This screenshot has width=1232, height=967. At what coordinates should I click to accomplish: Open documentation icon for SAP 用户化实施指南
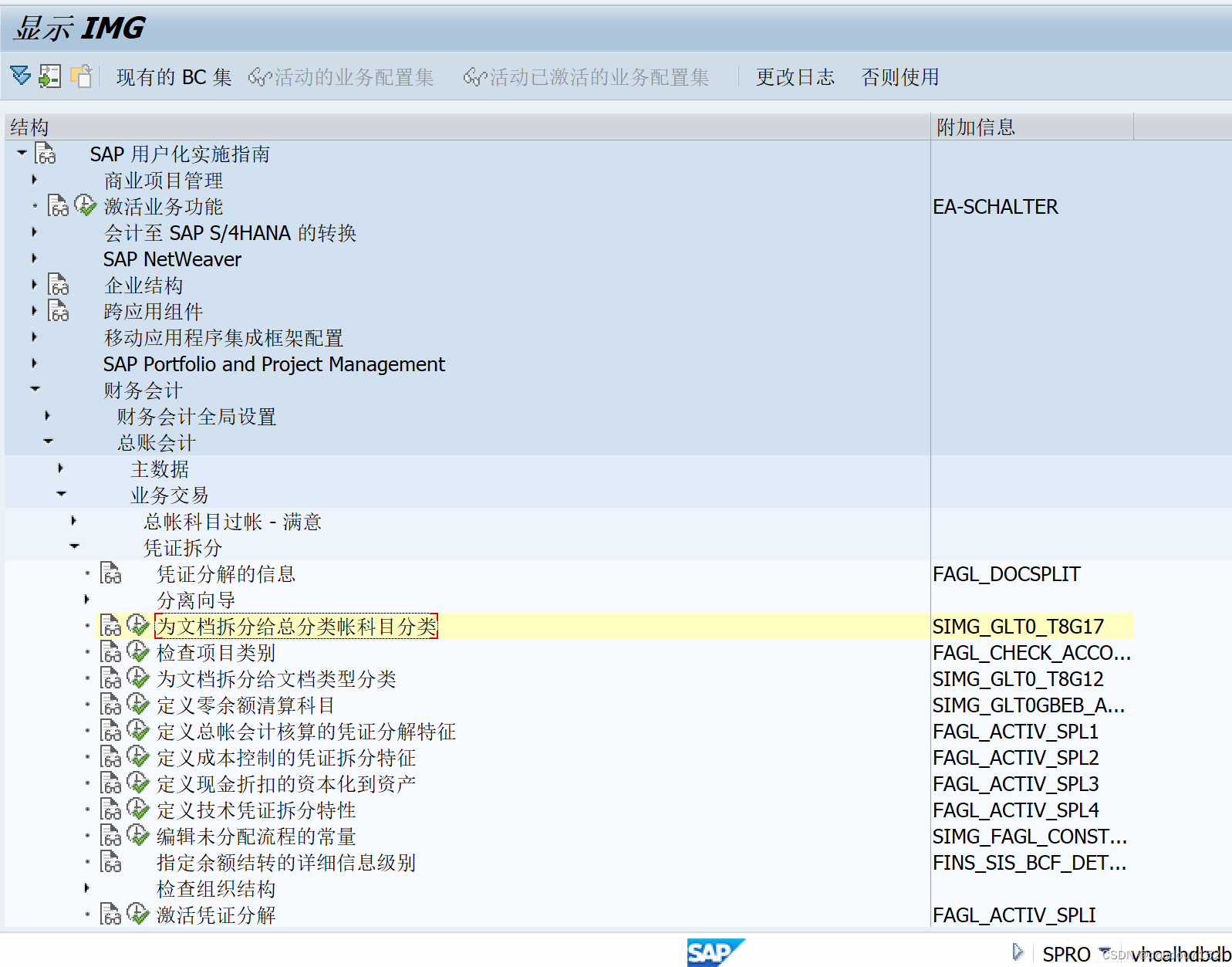[46, 154]
